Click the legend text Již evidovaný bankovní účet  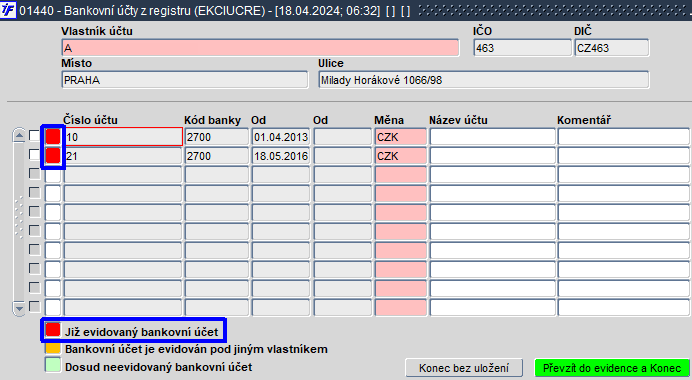tap(142, 332)
